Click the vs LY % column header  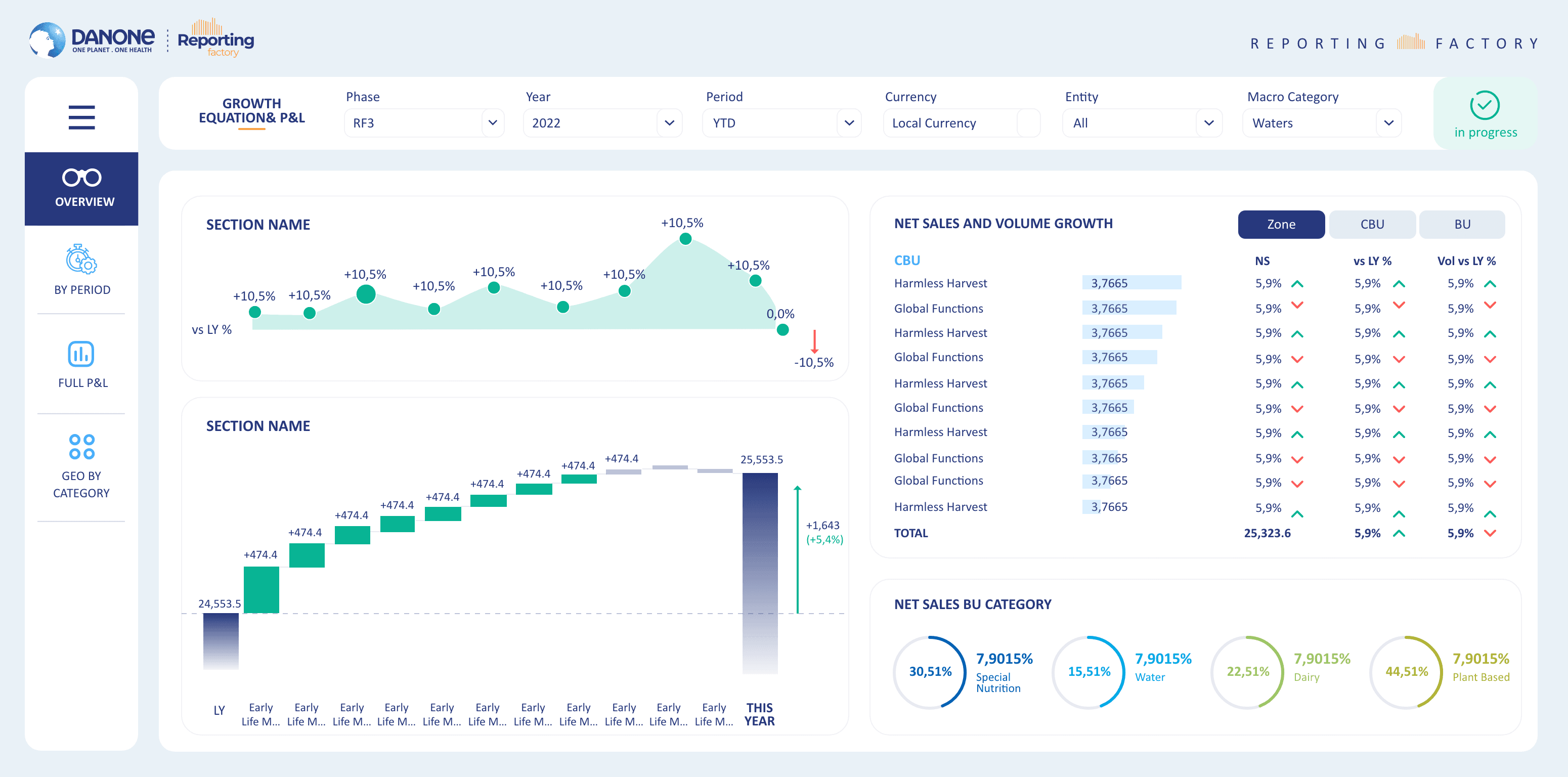pyautogui.click(x=1372, y=261)
